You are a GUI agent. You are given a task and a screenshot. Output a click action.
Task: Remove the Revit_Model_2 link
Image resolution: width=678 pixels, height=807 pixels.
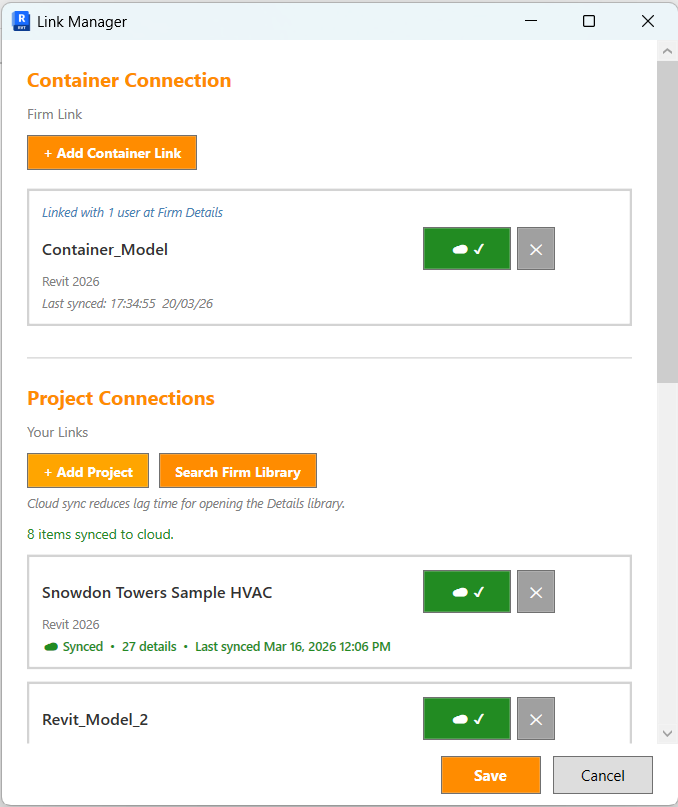[x=536, y=718]
